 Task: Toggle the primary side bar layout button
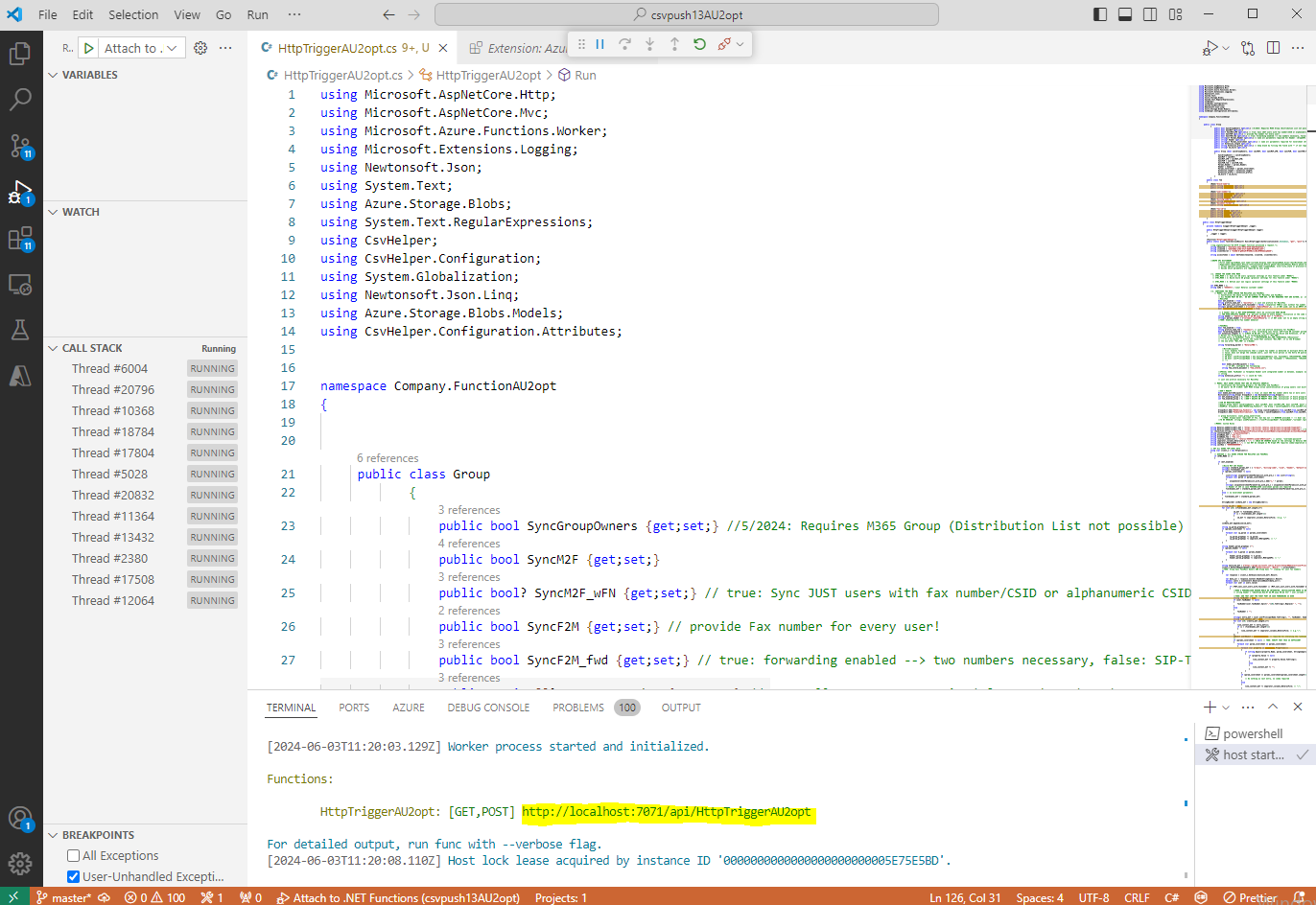point(1100,14)
